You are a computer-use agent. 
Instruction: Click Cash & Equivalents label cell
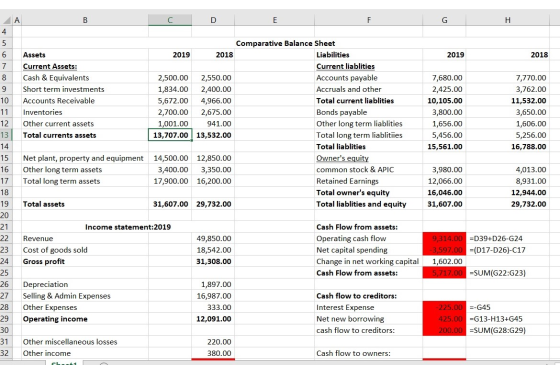point(85,78)
